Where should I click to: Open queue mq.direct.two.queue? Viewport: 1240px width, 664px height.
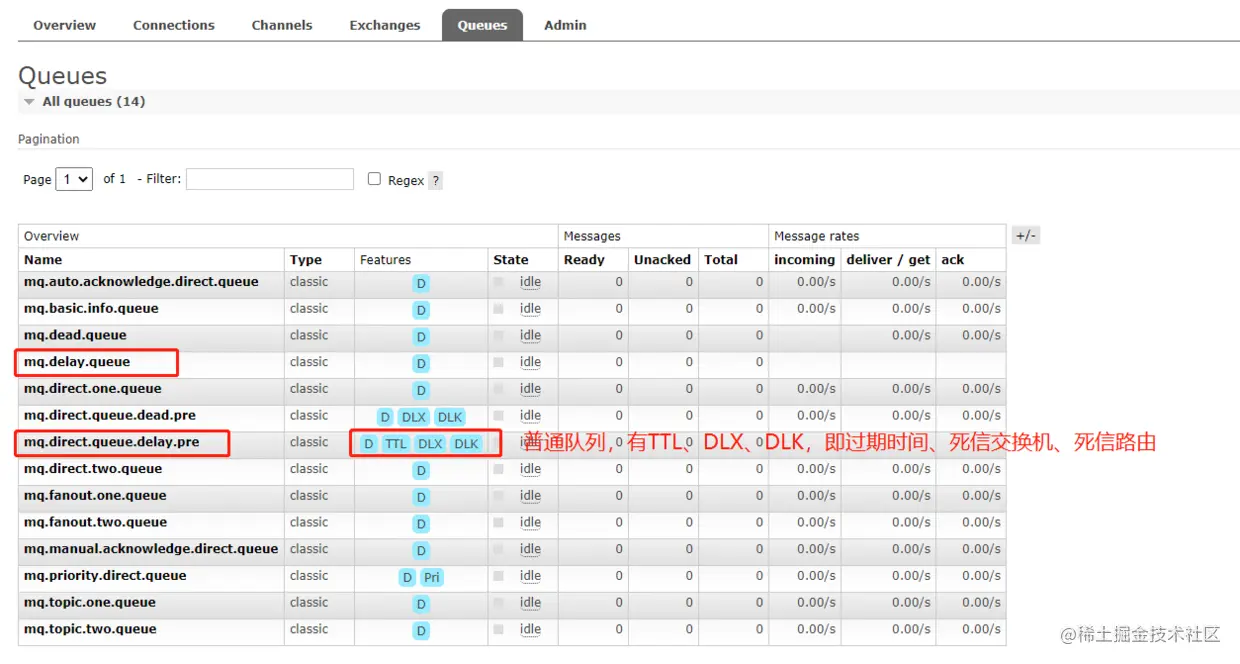click(93, 469)
